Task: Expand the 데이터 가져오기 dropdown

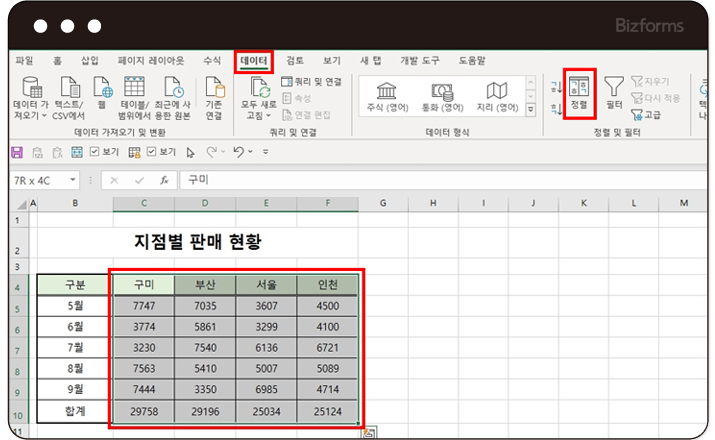Action: click(45, 116)
